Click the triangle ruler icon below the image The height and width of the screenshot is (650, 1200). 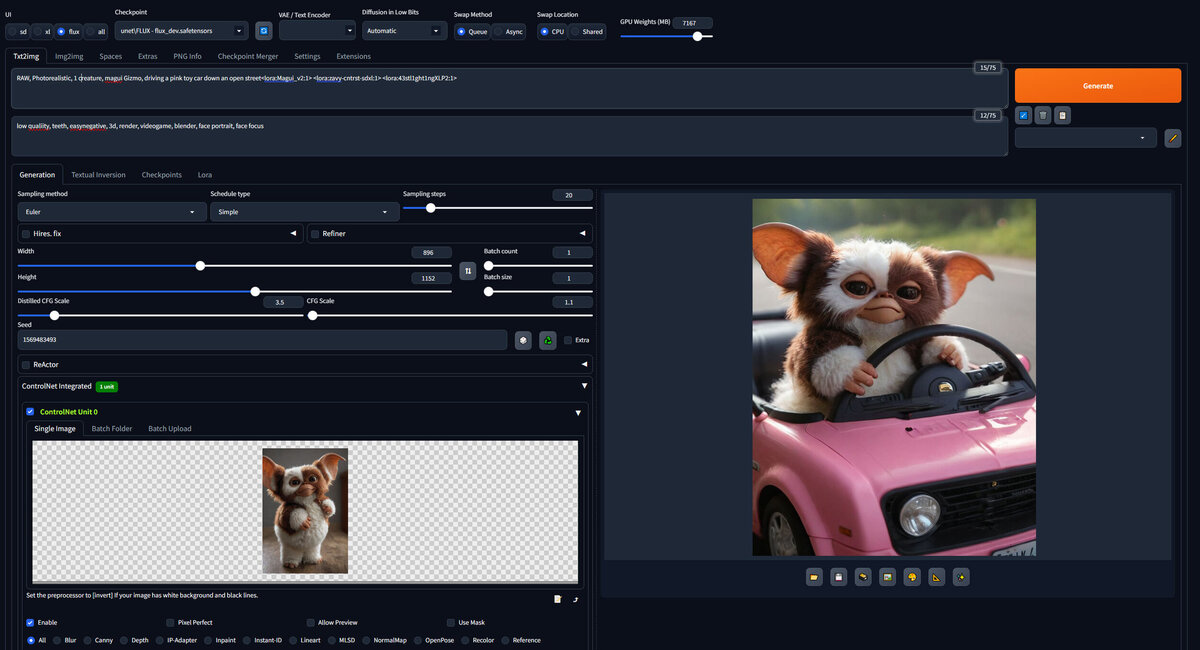[x=936, y=577]
